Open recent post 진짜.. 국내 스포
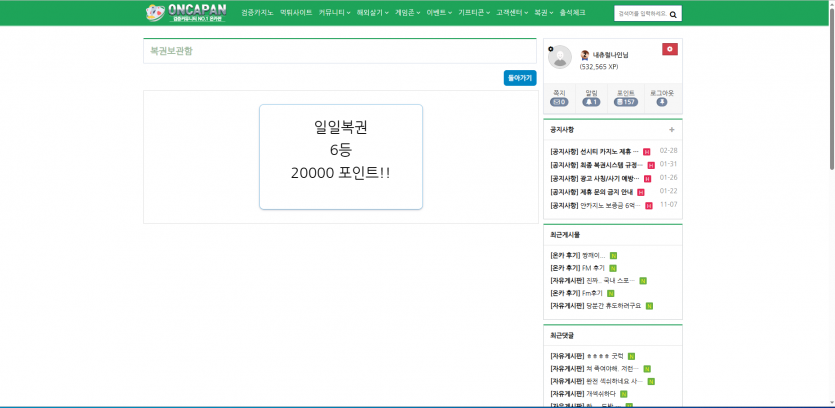This screenshot has width=835, height=408. (x=593, y=281)
